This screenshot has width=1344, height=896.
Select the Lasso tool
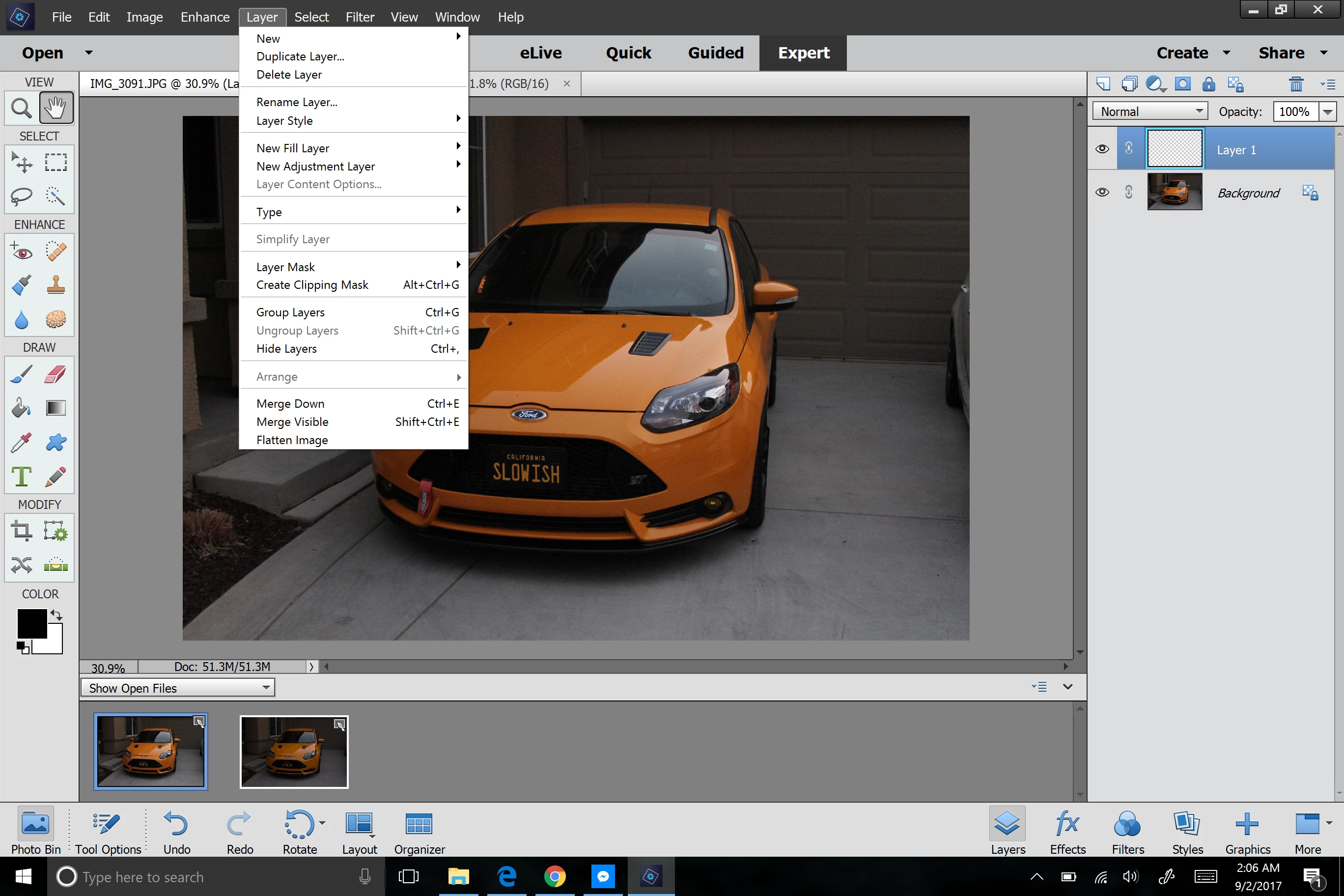coord(22,196)
